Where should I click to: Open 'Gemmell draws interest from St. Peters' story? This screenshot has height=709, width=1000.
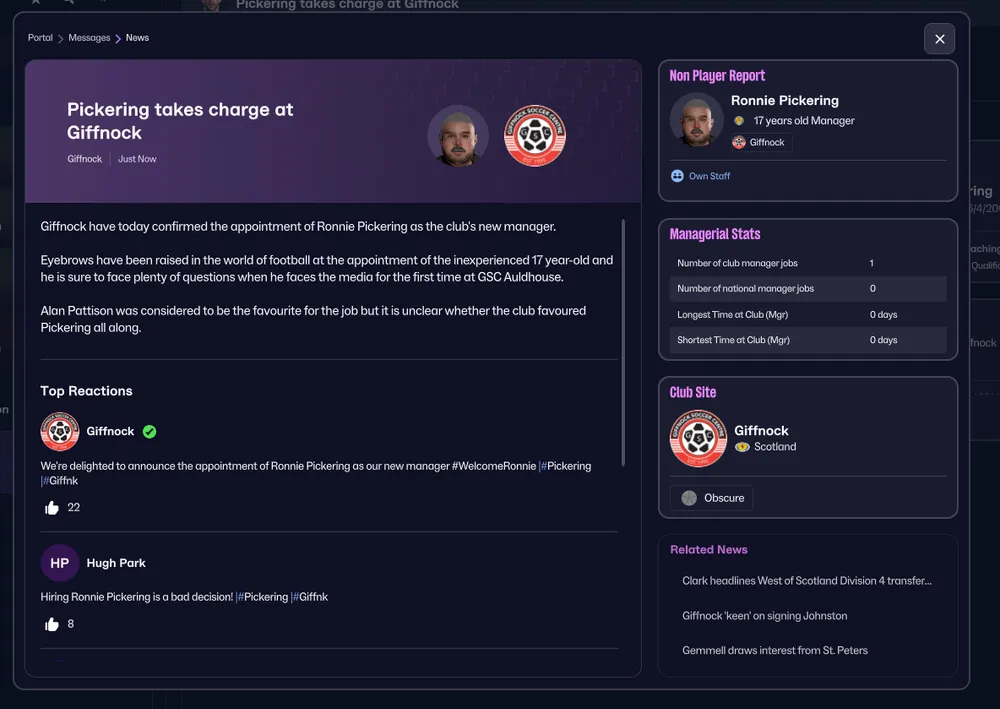point(774,651)
